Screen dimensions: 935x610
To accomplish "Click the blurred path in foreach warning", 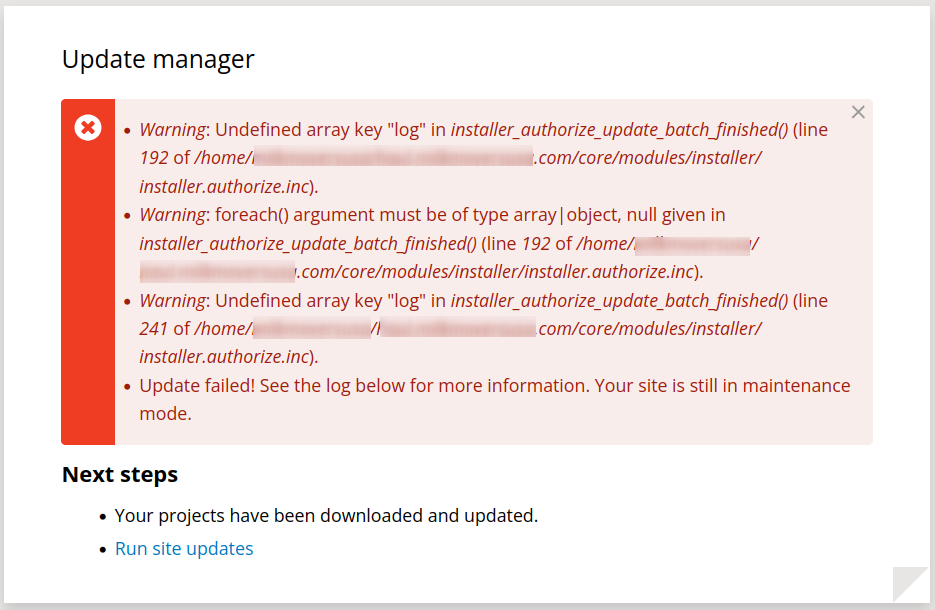I will (x=692, y=245).
